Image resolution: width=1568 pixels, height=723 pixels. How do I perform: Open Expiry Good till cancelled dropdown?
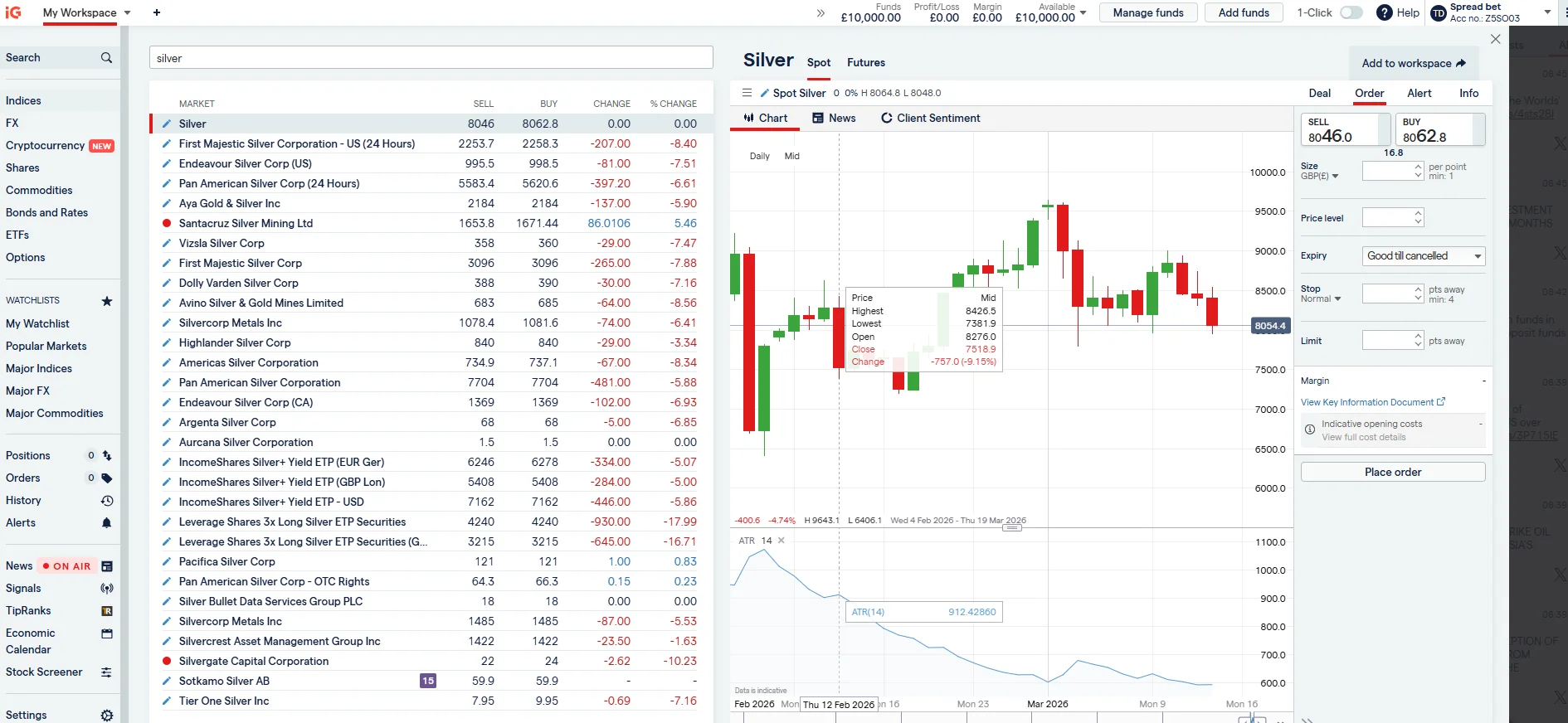[1424, 256]
